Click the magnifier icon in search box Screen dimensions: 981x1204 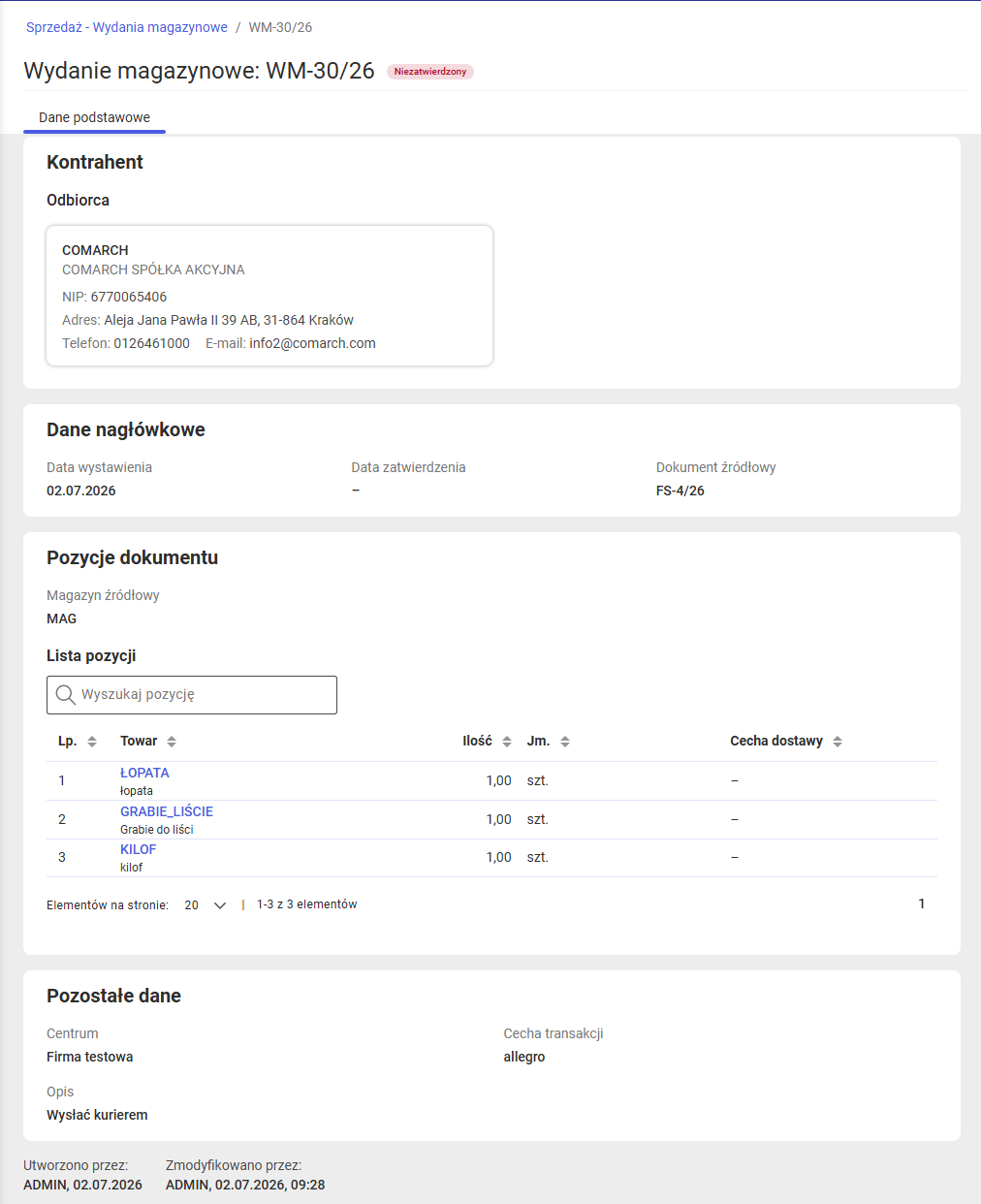(x=66, y=695)
